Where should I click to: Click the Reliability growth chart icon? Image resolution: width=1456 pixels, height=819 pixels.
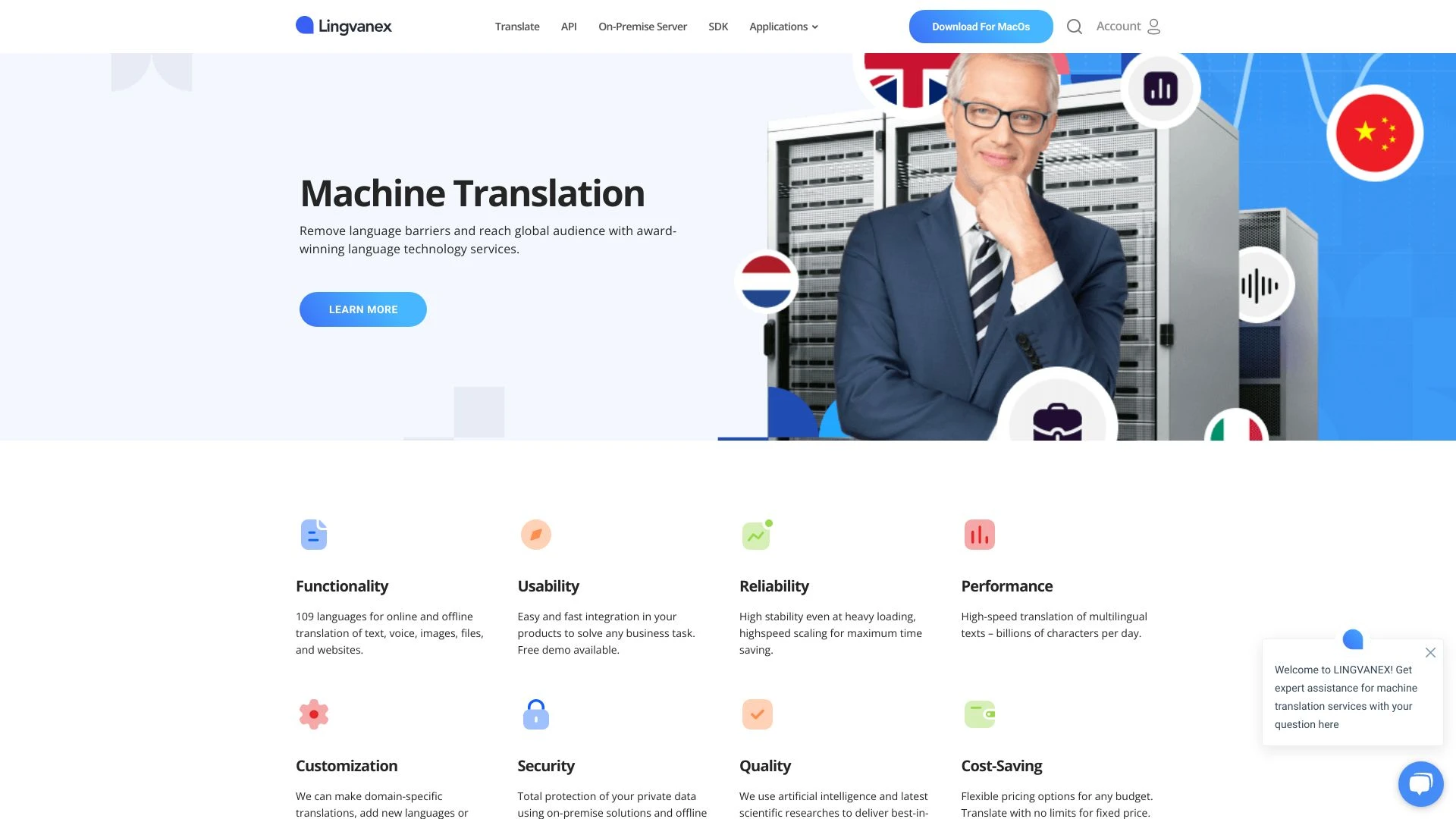[756, 534]
